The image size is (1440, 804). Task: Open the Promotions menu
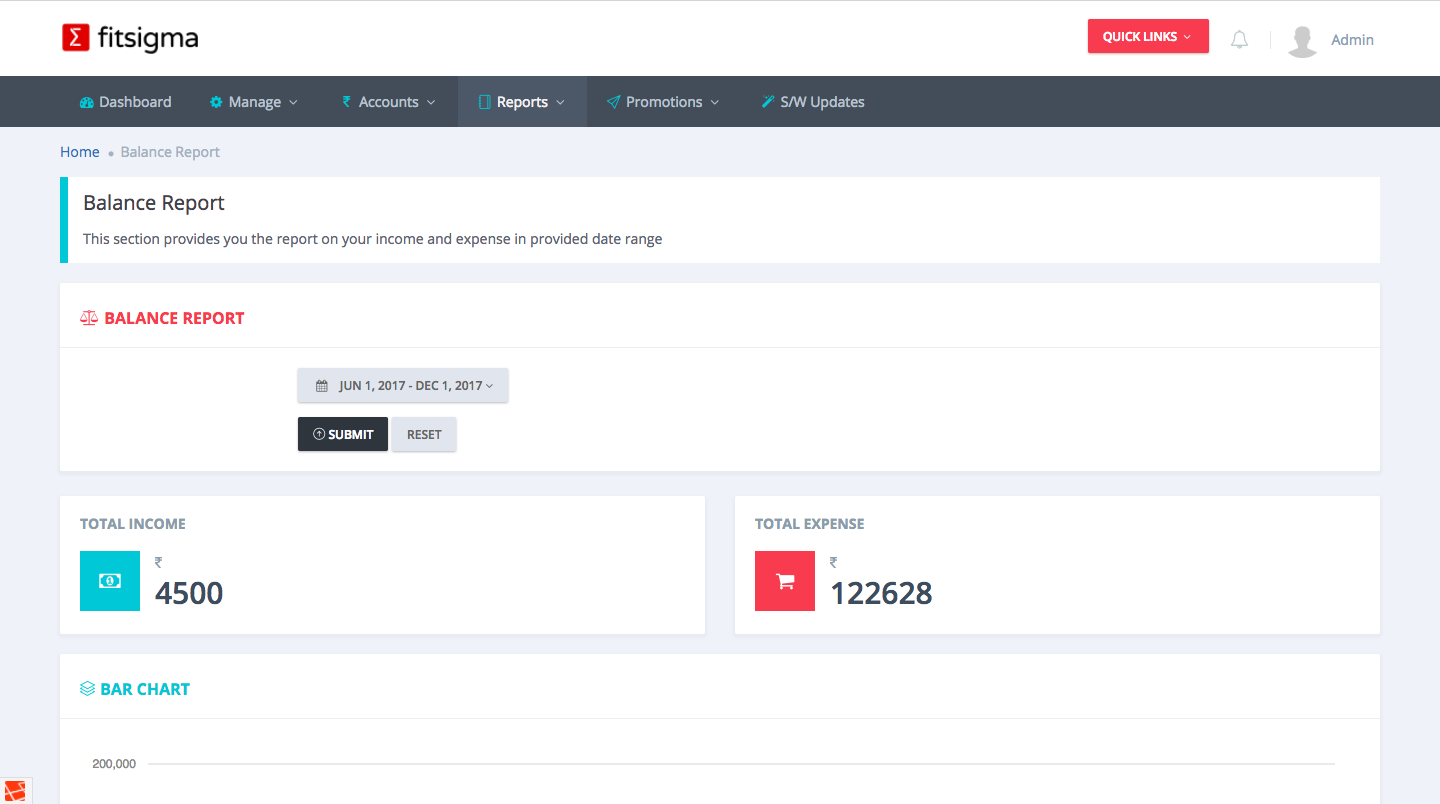pyautogui.click(x=663, y=102)
